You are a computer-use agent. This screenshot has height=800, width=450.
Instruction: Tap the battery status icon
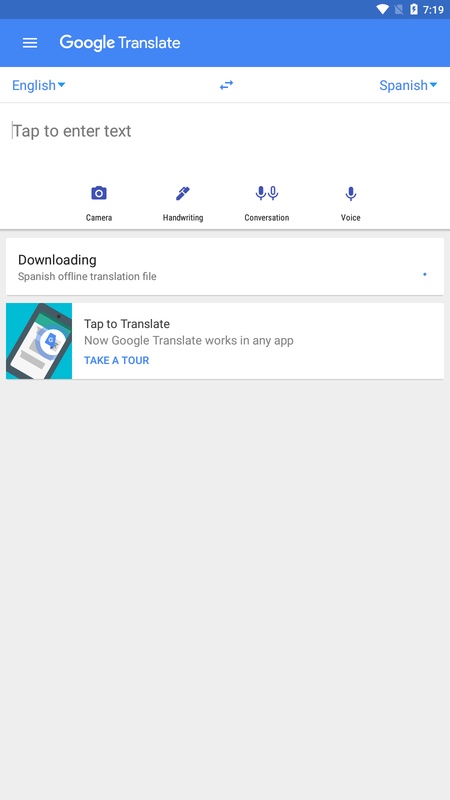pos(414,9)
